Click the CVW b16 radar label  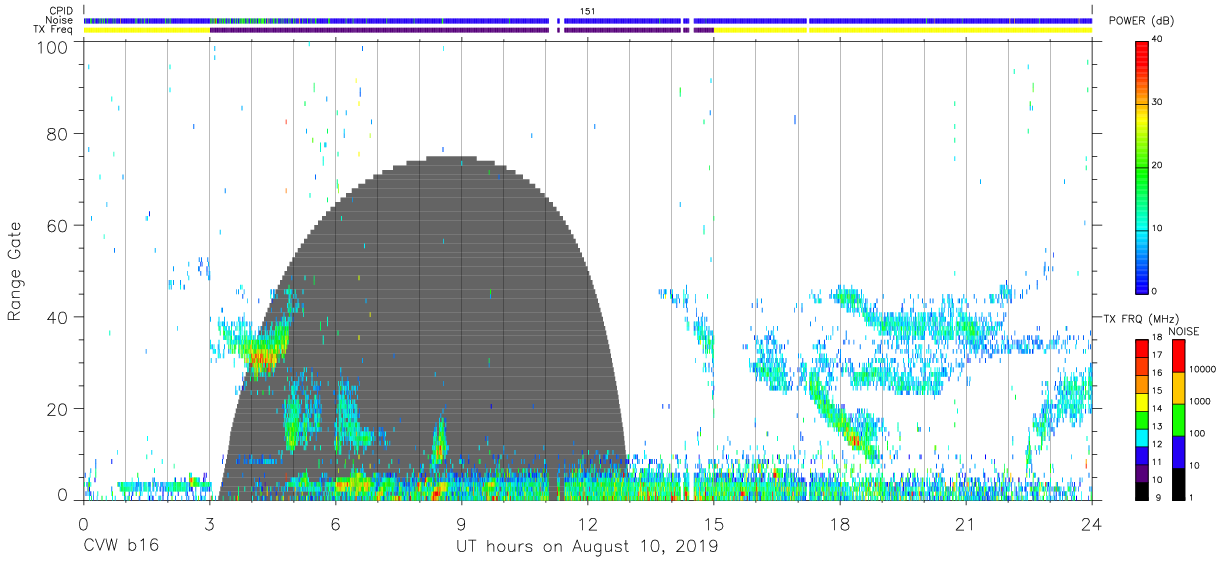pos(120,546)
